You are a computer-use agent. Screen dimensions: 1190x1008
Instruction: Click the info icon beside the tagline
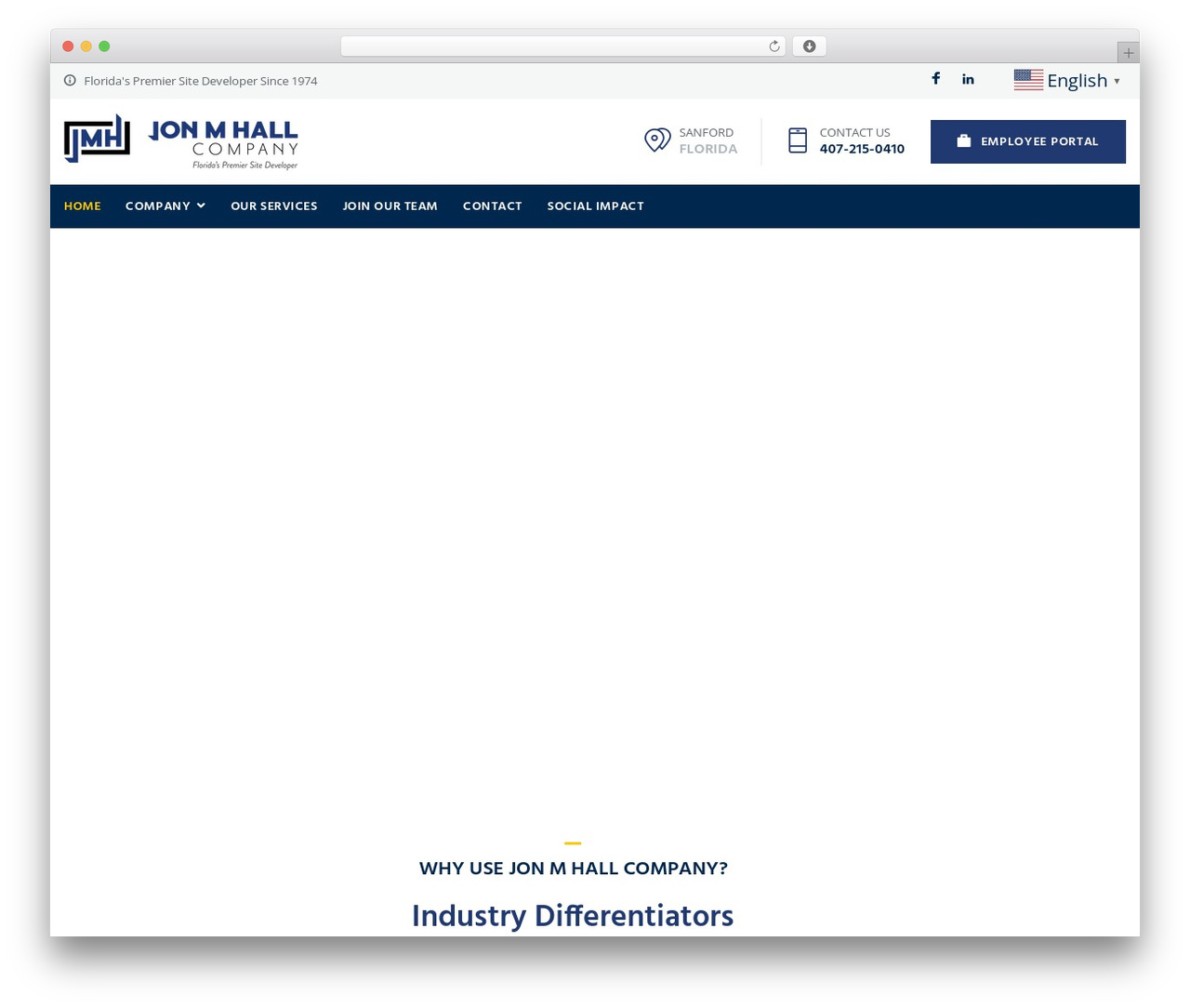click(x=70, y=81)
